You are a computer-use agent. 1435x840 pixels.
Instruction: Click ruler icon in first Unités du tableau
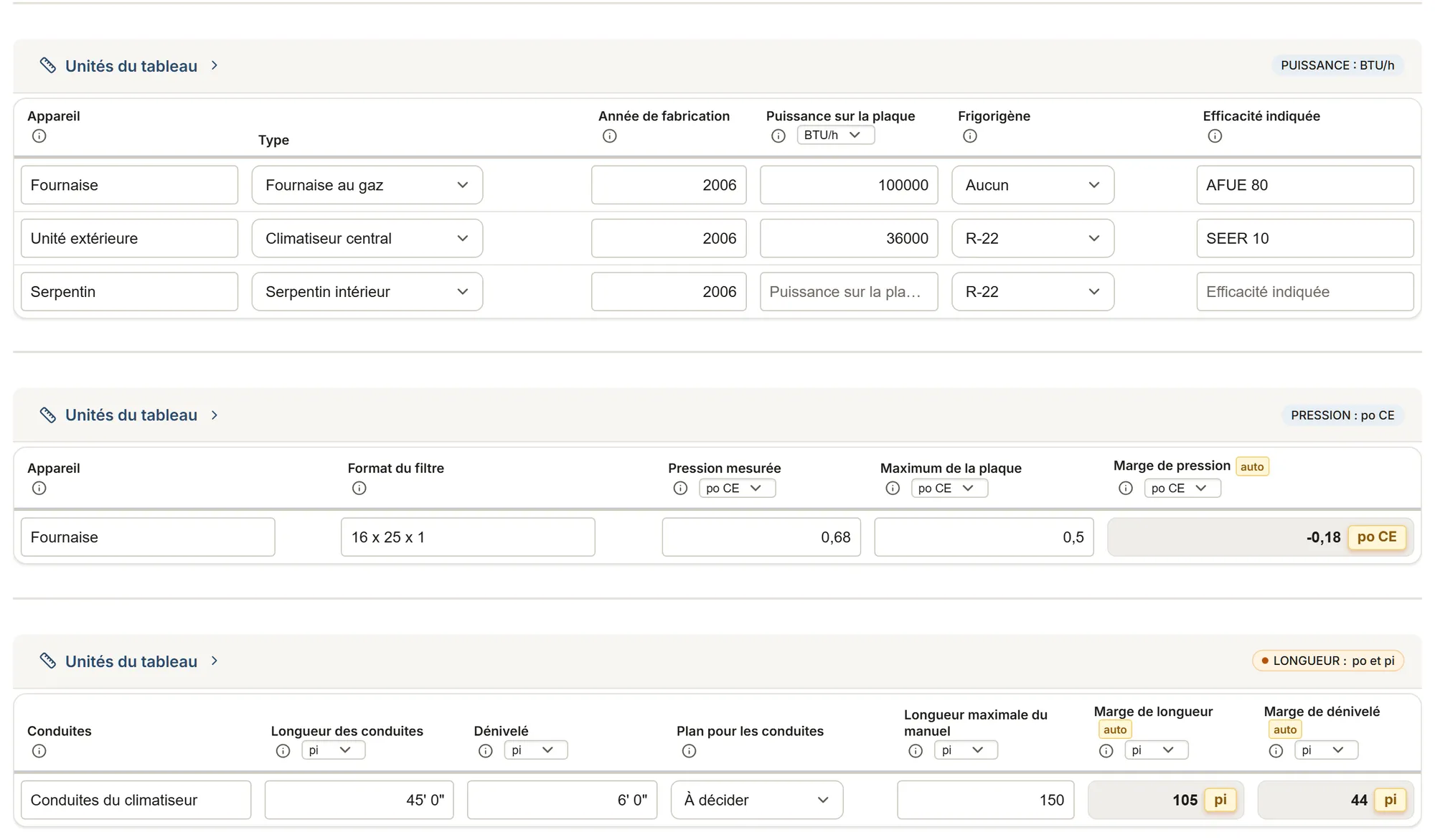tap(47, 65)
